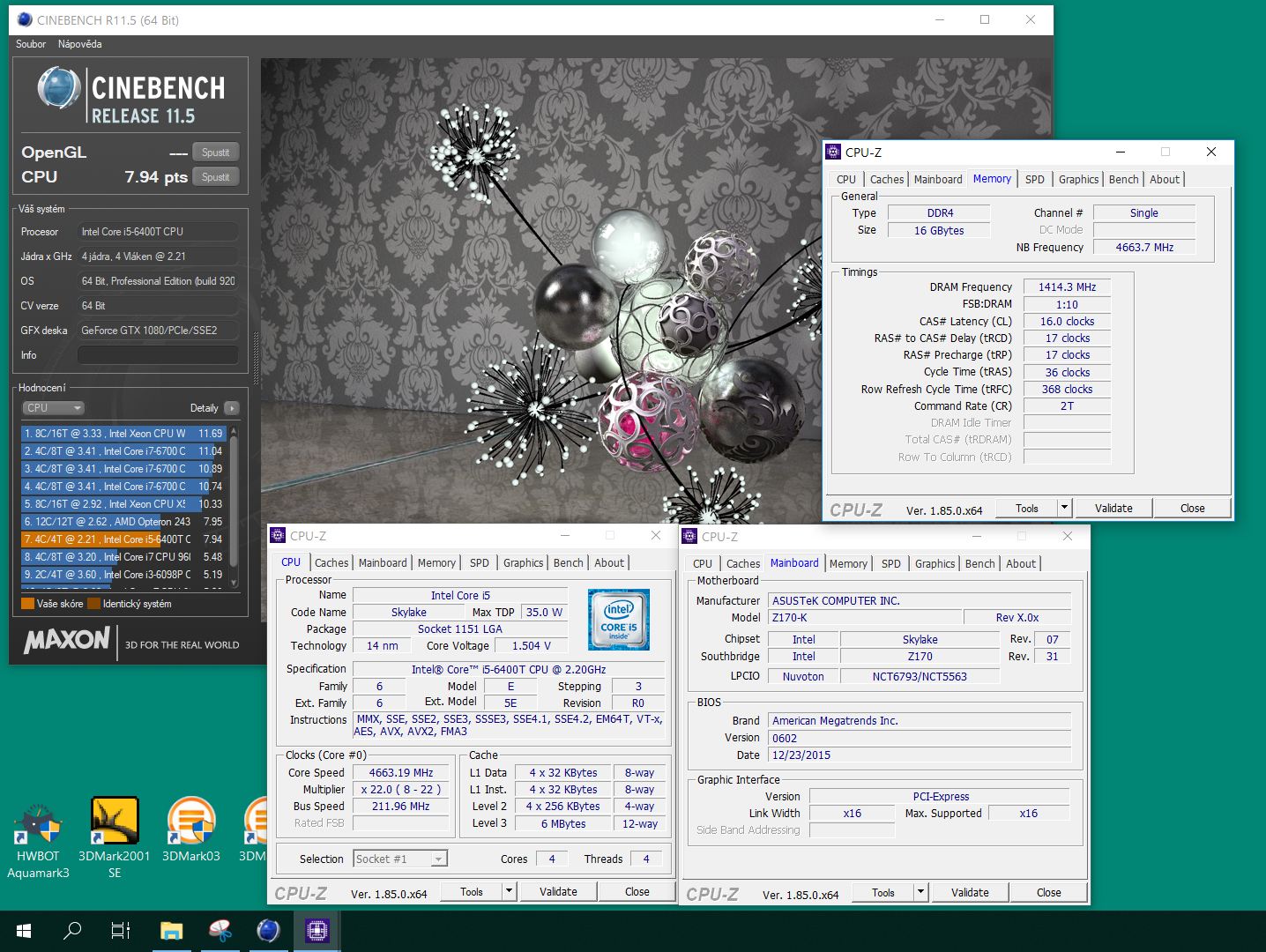The image size is (1266, 952).
Task: Click Validate in Memory CPU-Z window
Action: pyautogui.click(x=1114, y=508)
